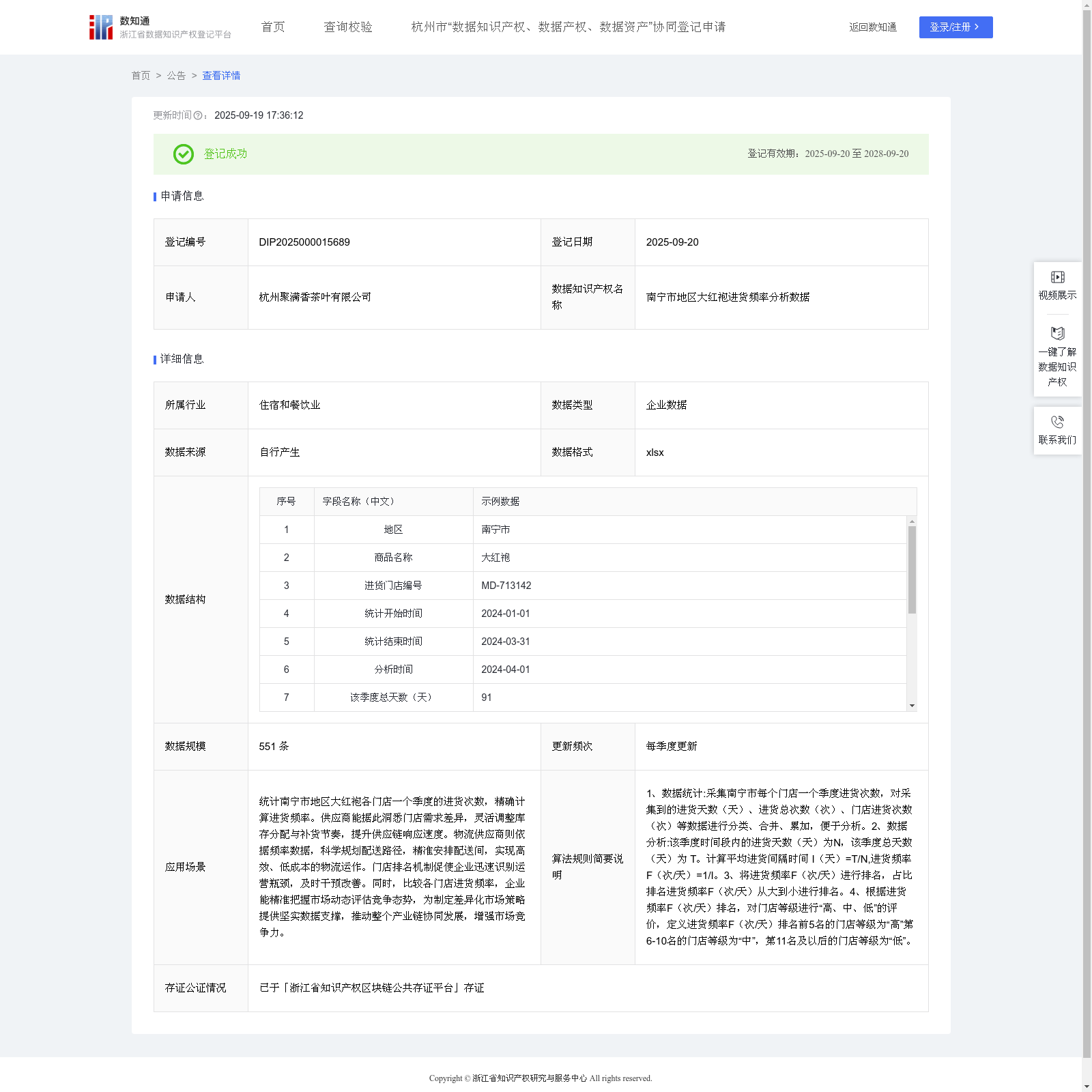The height and width of the screenshot is (1092, 1092).
Task: Click the 公告 breadcrumb link
Action: [x=176, y=76]
